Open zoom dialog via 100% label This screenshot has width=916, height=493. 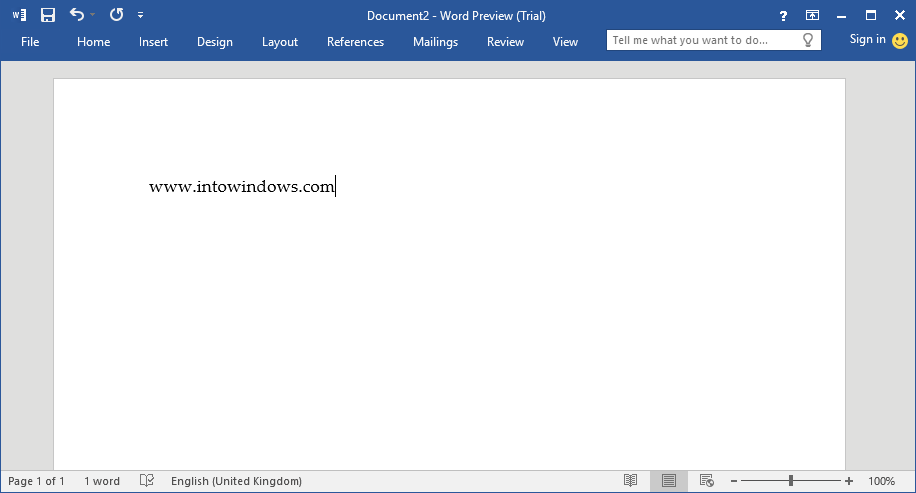tap(882, 481)
